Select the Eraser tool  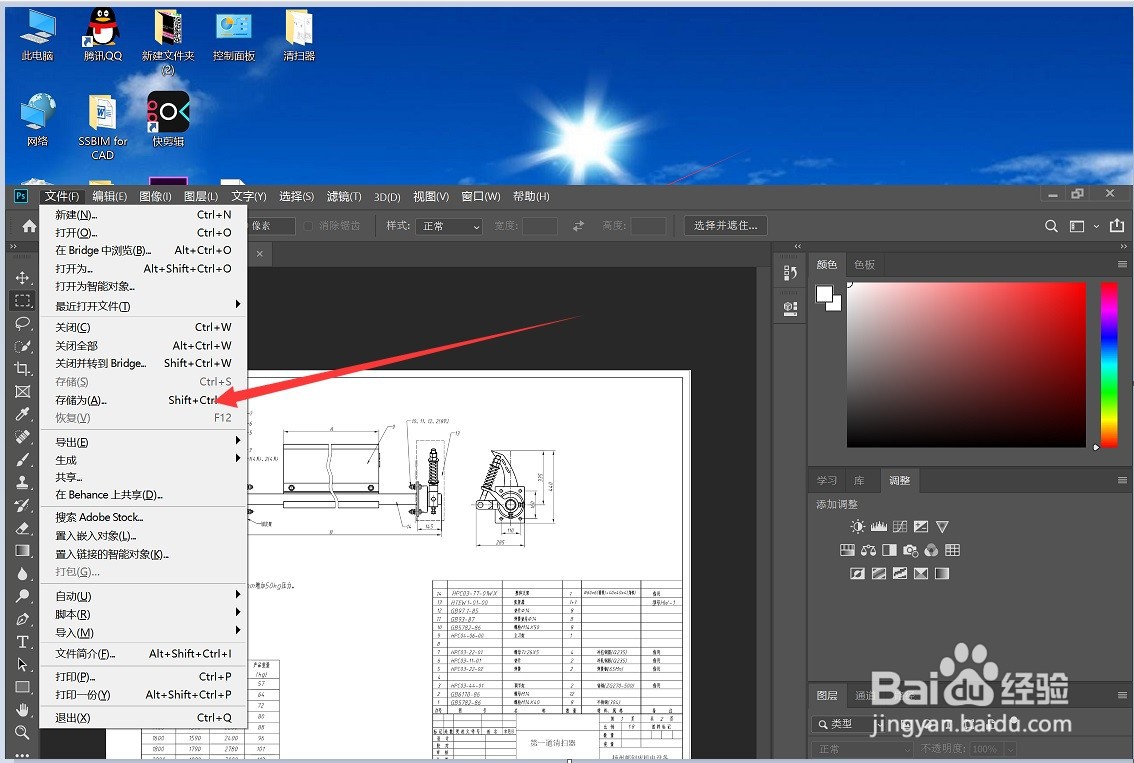tap(22, 528)
